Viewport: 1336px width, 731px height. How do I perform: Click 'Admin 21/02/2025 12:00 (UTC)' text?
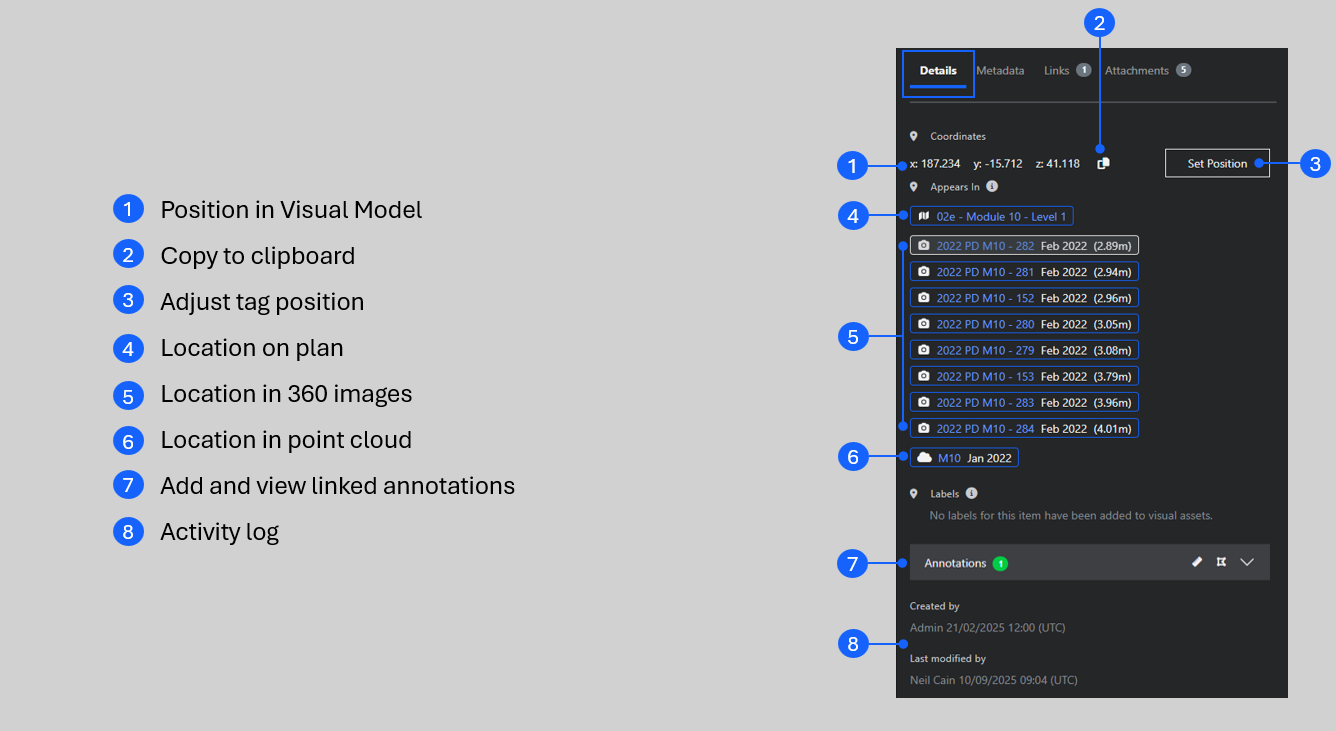point(987,628)
